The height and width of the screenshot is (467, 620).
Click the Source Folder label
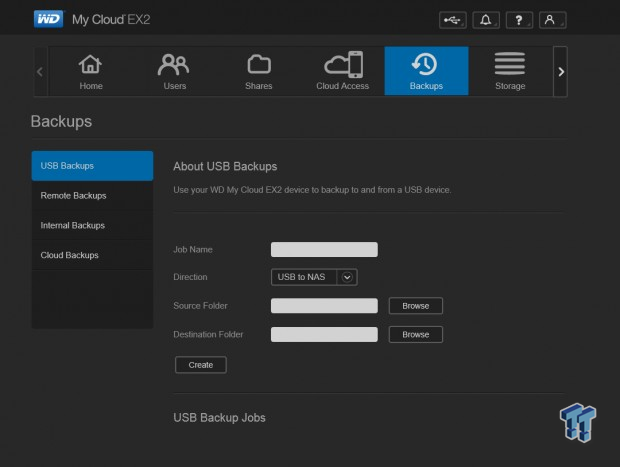click(200, 306)
